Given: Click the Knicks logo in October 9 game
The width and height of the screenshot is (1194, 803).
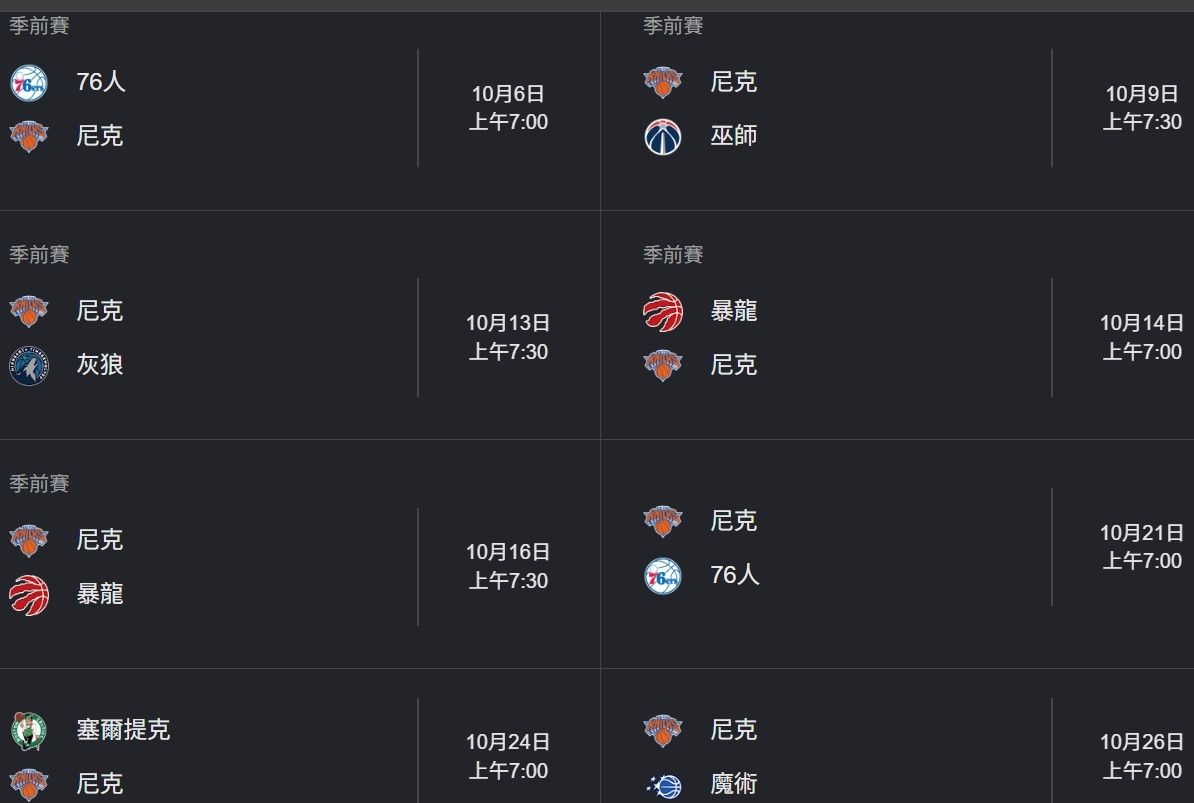Looking at the screenshot, I should [x=662, y=82].
